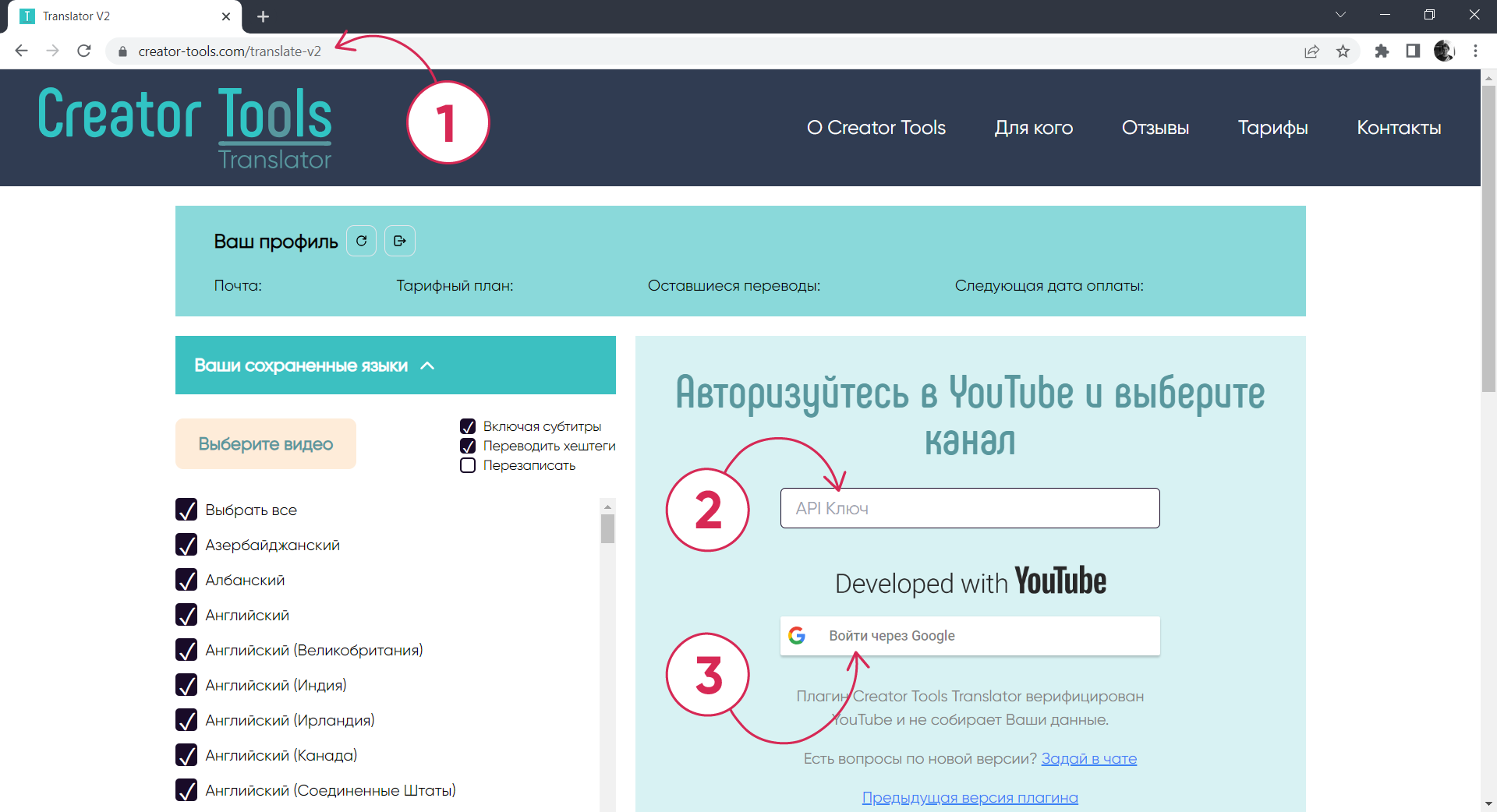This screenshot has height=812, width=1497.
Task: Toggle the 'Переводить хештеги' checkbox
Action: pyautogui.click(x=468, y=446)
